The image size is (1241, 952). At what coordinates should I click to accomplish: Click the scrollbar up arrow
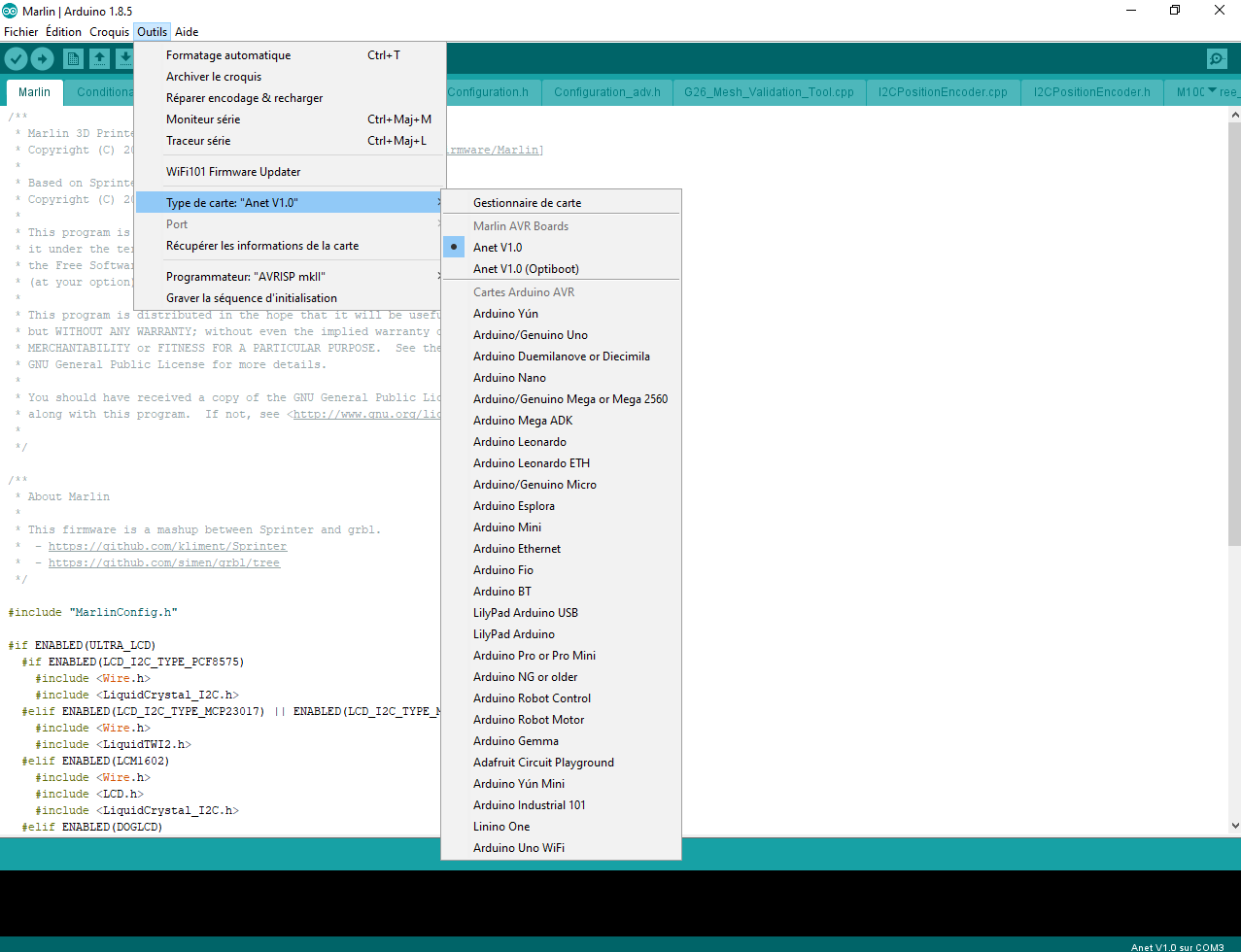pos(1234,116)
